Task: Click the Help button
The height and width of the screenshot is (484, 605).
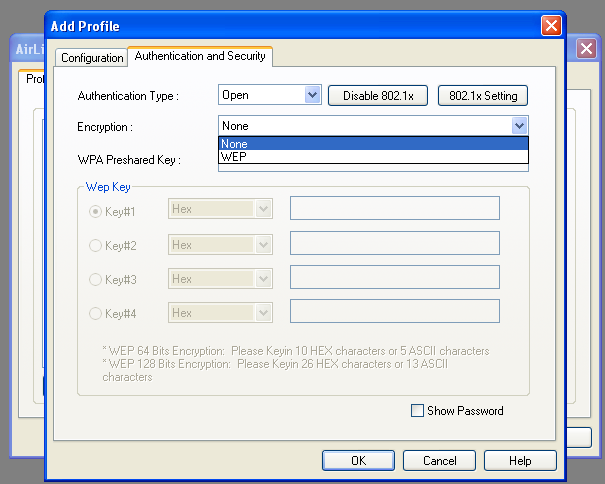Action: click(520, 461)
